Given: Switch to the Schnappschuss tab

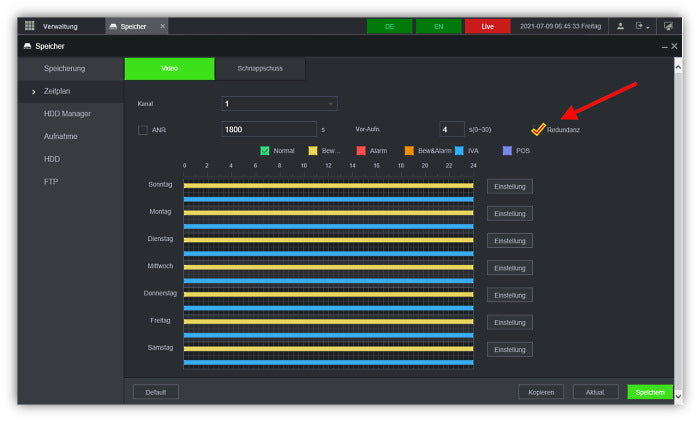Looking at the screenshot, I should pyautogui.click(x=260, y=69).
